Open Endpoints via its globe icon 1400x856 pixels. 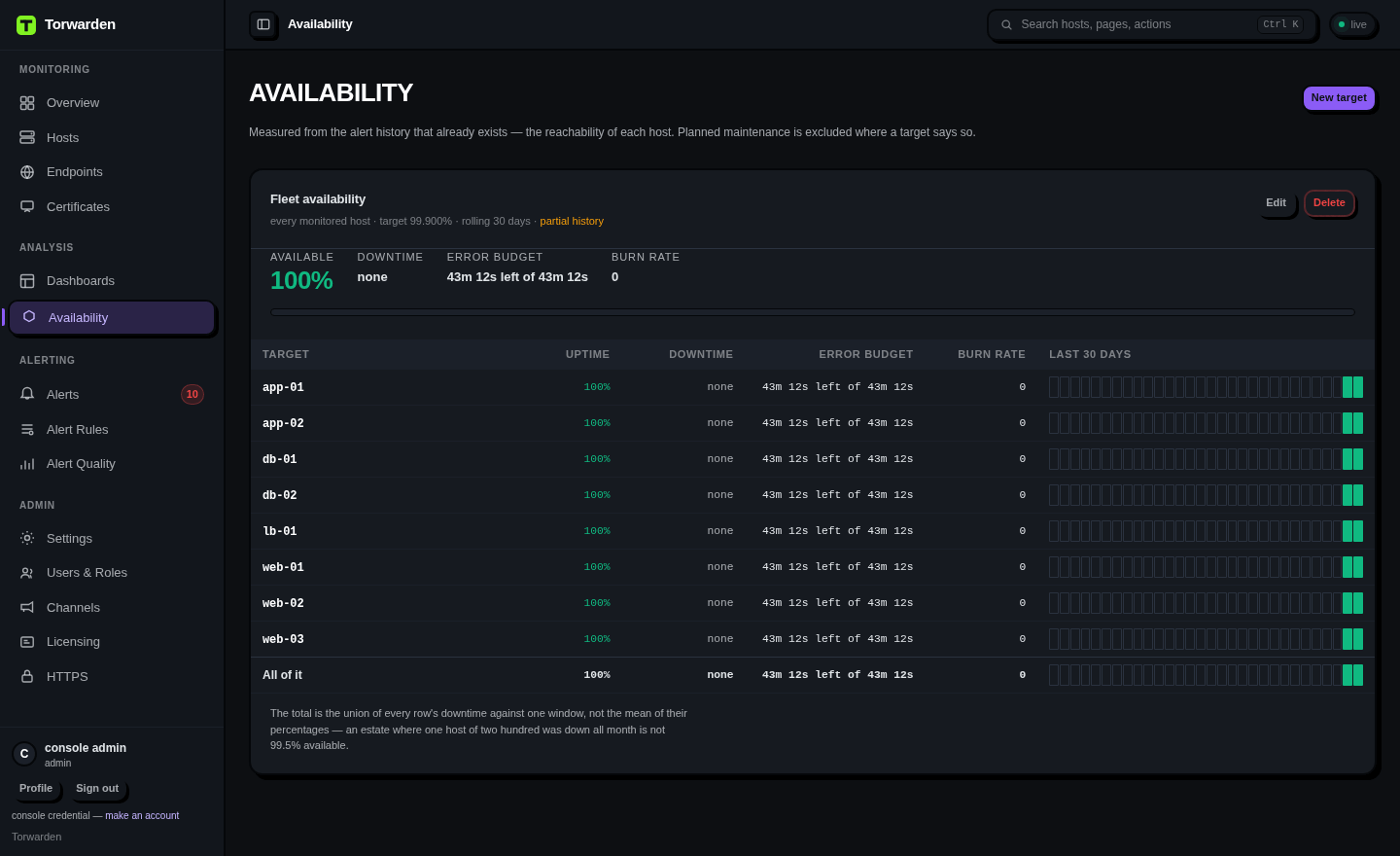point(27,172)
